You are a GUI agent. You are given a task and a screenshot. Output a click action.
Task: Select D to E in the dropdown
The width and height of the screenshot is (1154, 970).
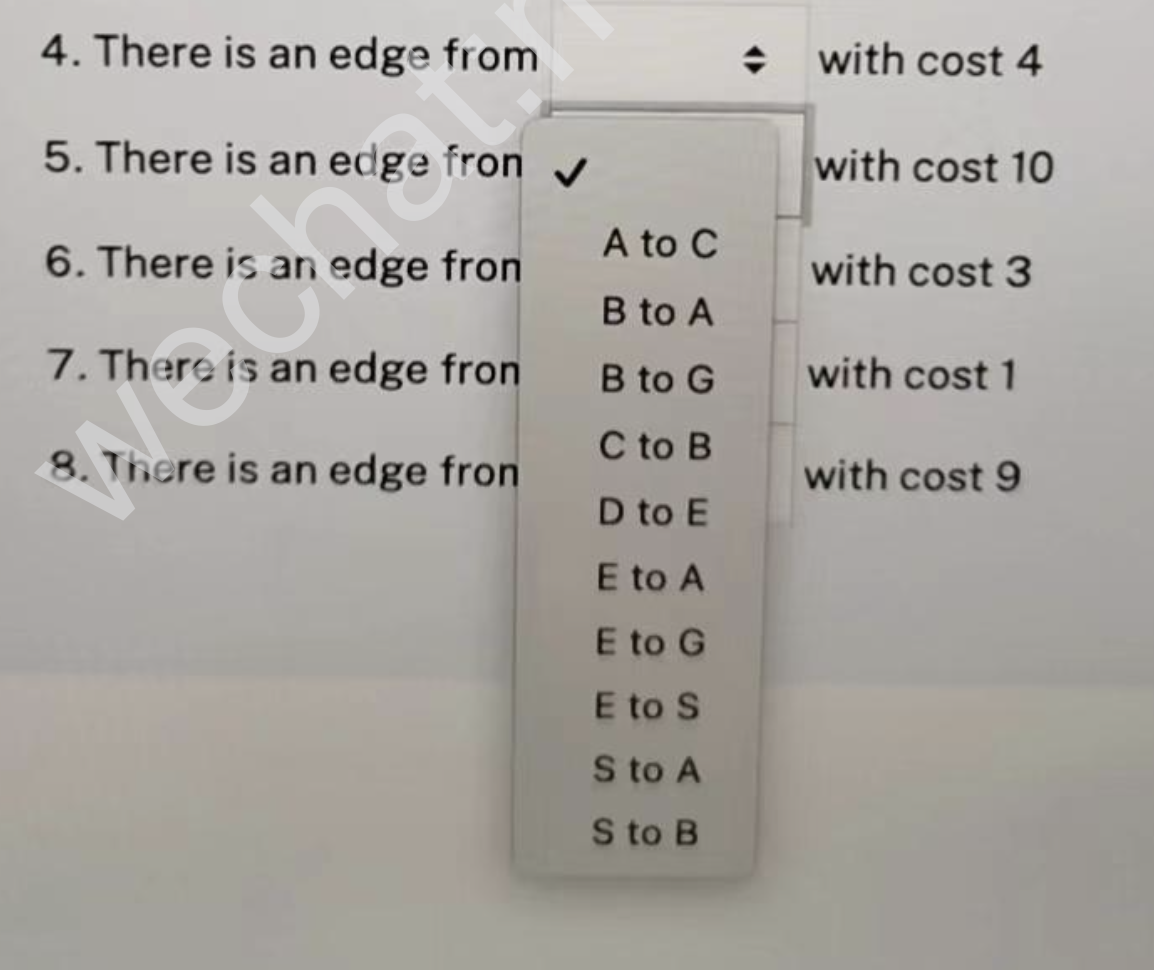point(652,512)
